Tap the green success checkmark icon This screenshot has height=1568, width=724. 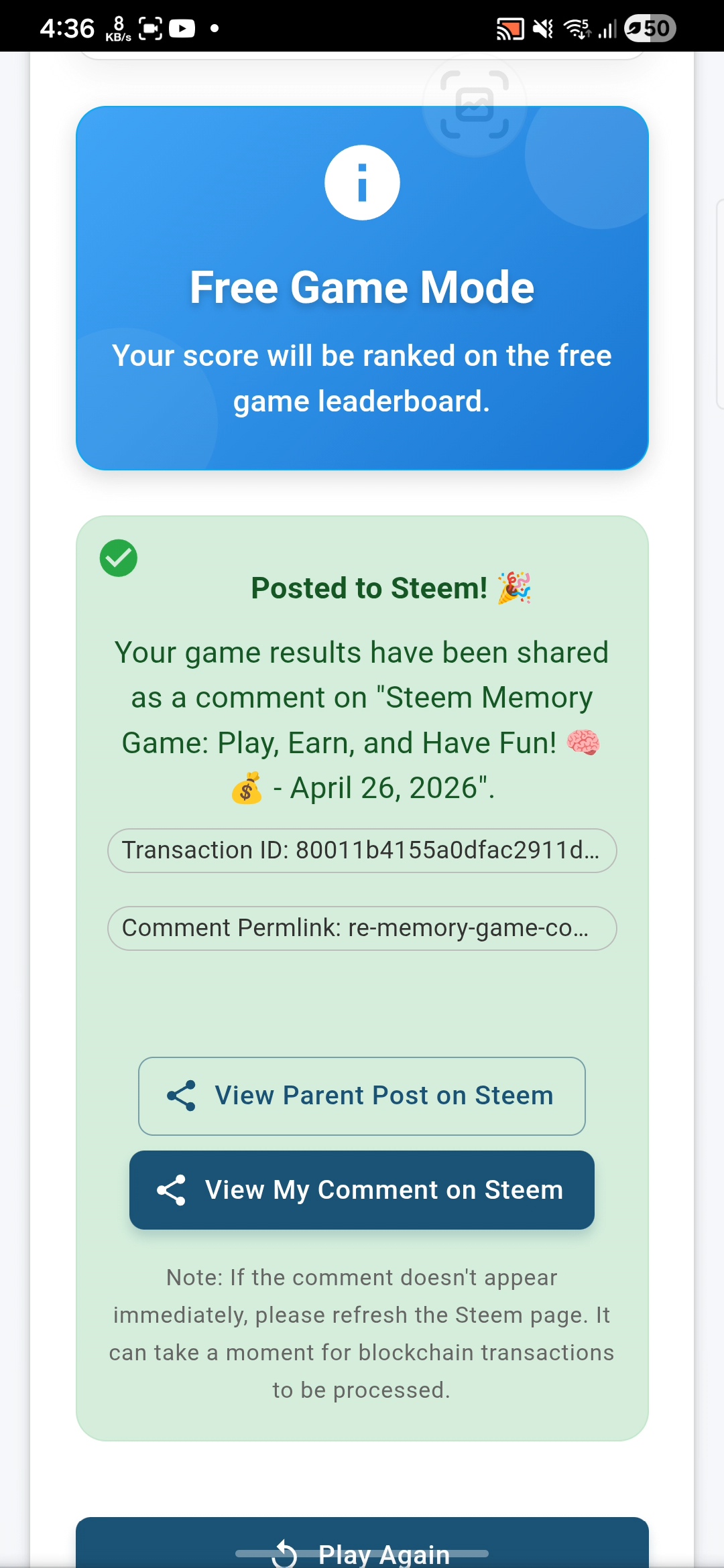(x=119, y=558)
